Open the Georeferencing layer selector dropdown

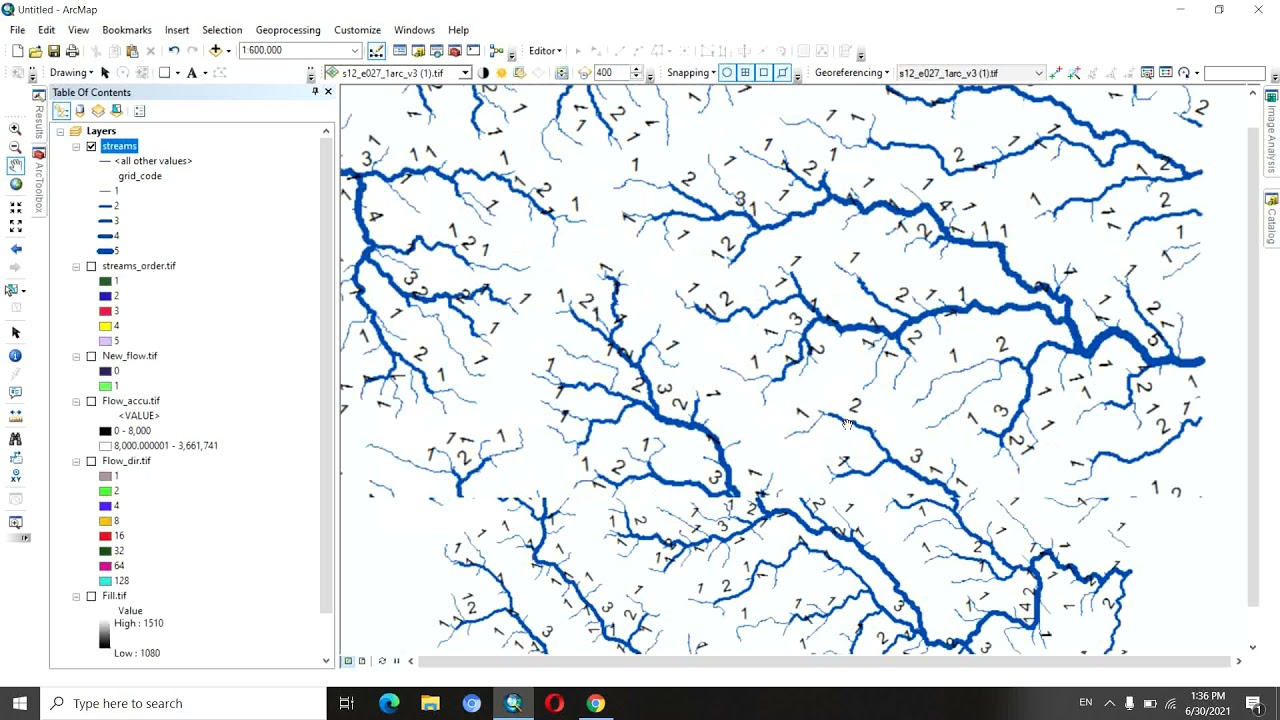[x=1038, y=73]
